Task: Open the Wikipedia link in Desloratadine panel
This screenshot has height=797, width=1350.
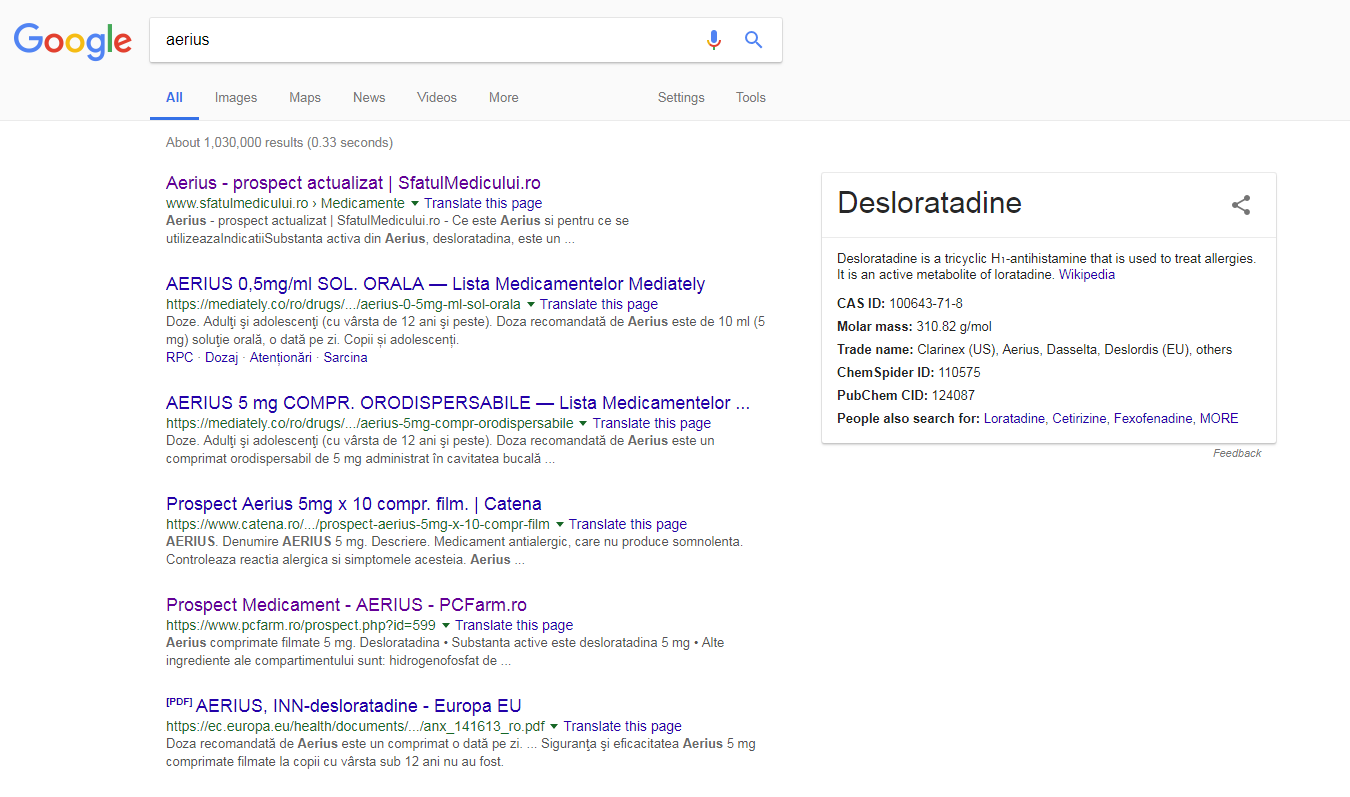Action: point(1087,274)
